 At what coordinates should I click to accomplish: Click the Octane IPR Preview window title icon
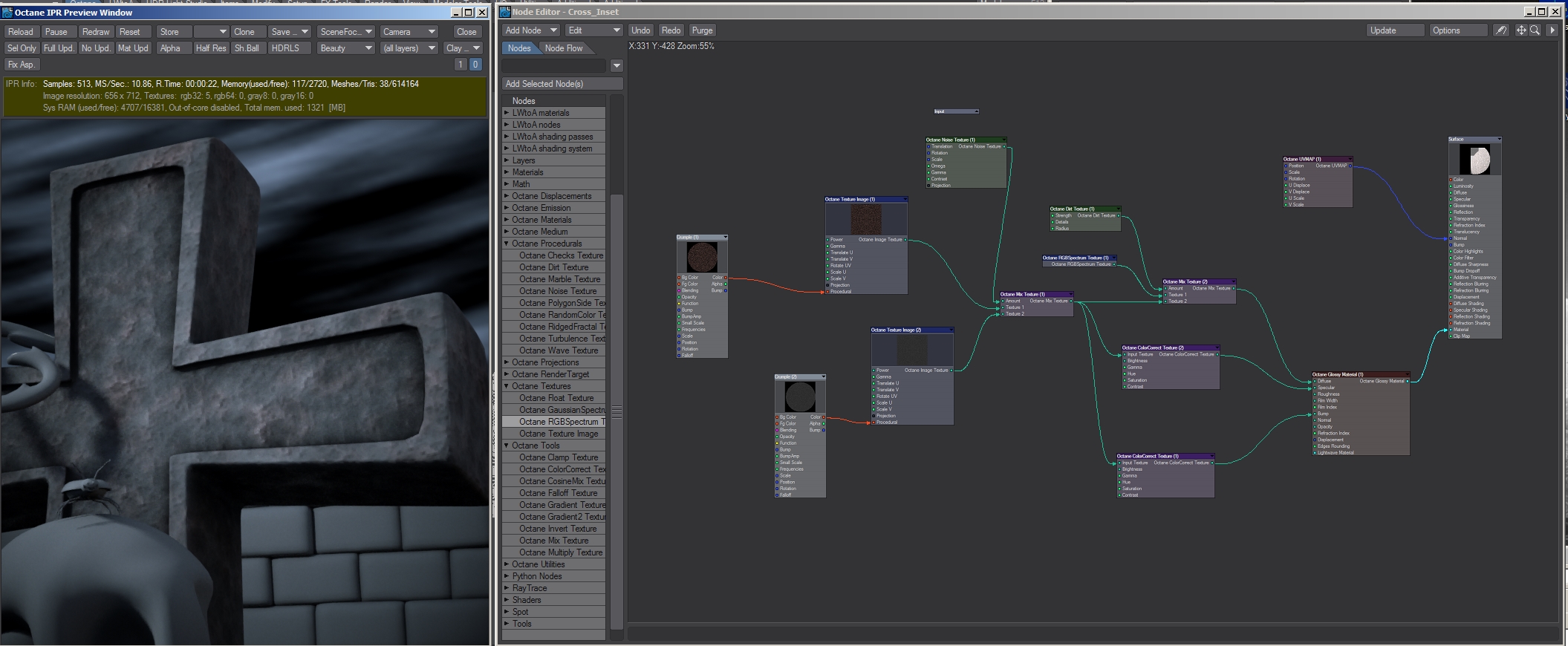[x=8, y=13]
